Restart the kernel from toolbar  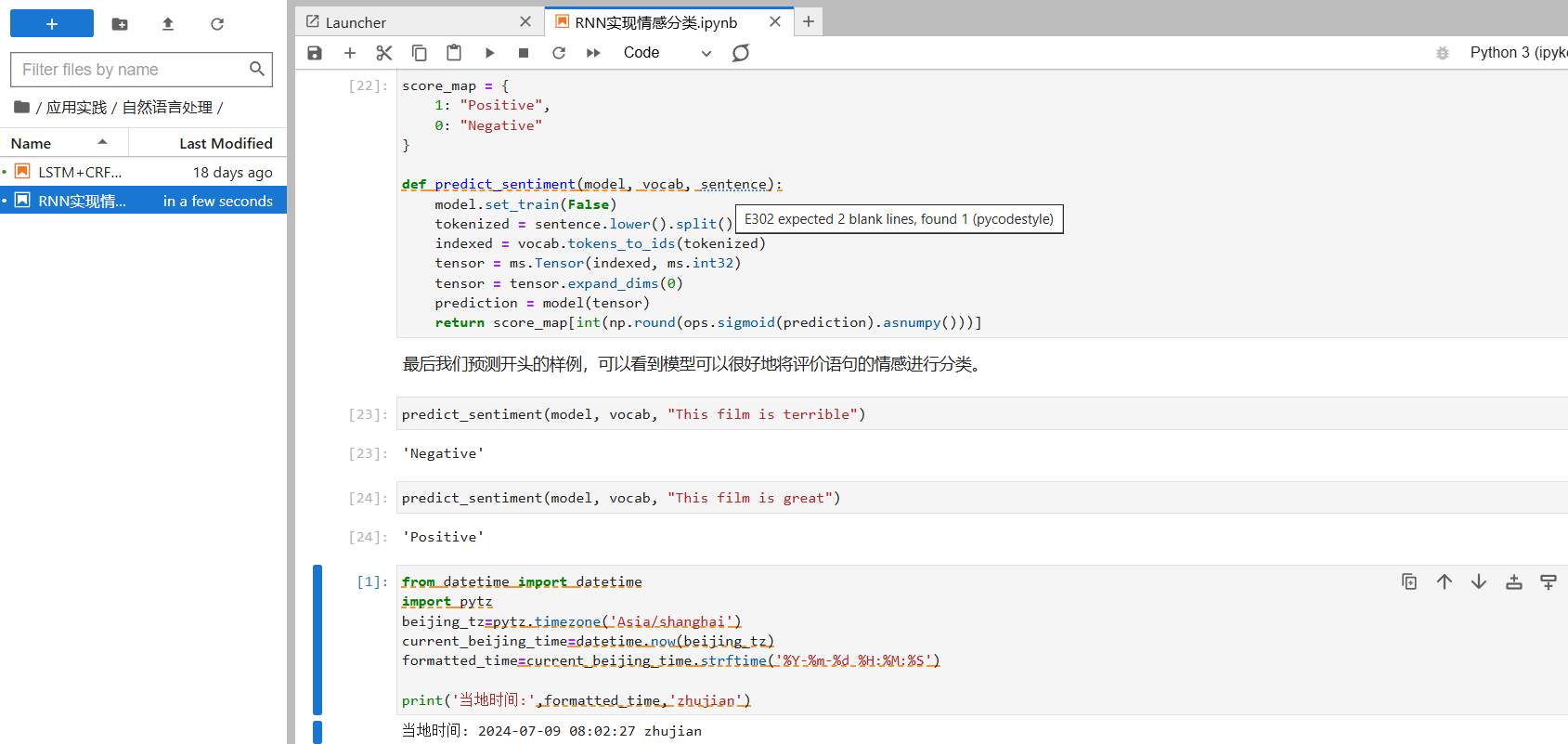point(559,53)
